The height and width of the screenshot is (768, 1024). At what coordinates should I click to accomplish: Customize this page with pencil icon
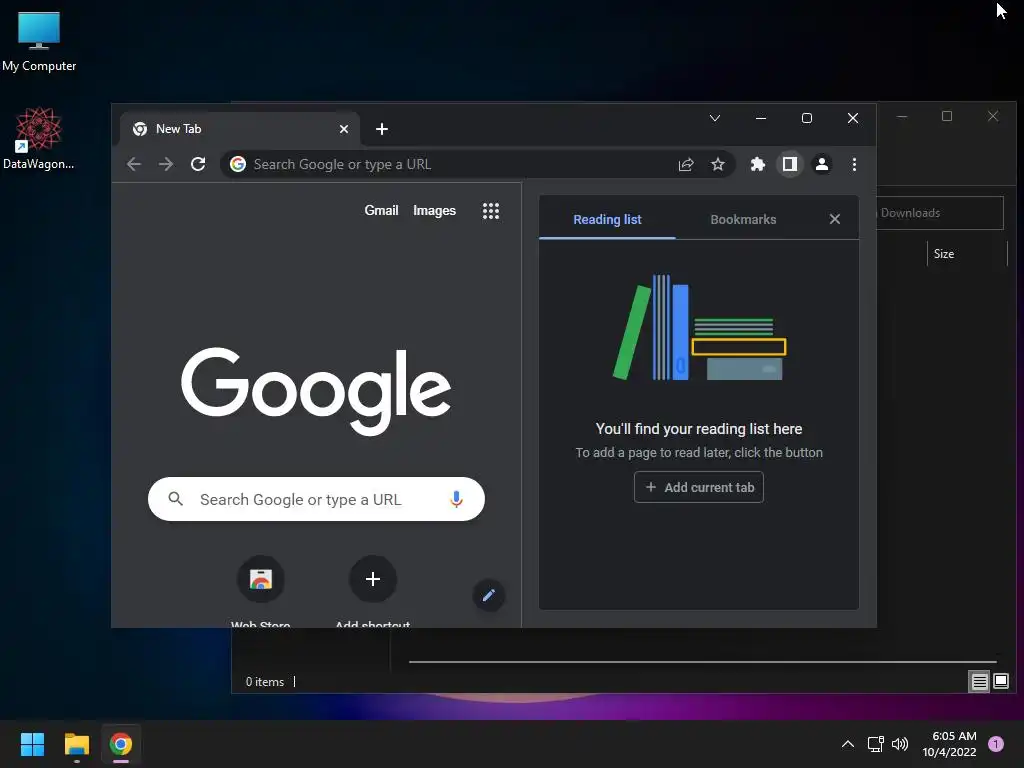[488, 595]
